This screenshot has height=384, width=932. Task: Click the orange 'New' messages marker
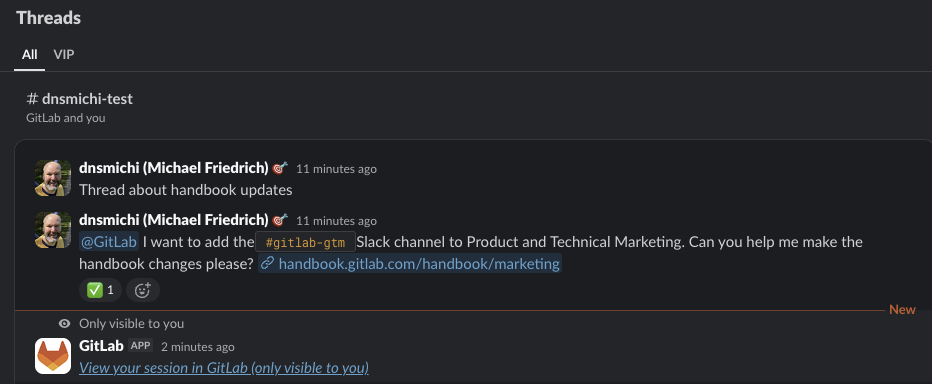pos(902,310)
